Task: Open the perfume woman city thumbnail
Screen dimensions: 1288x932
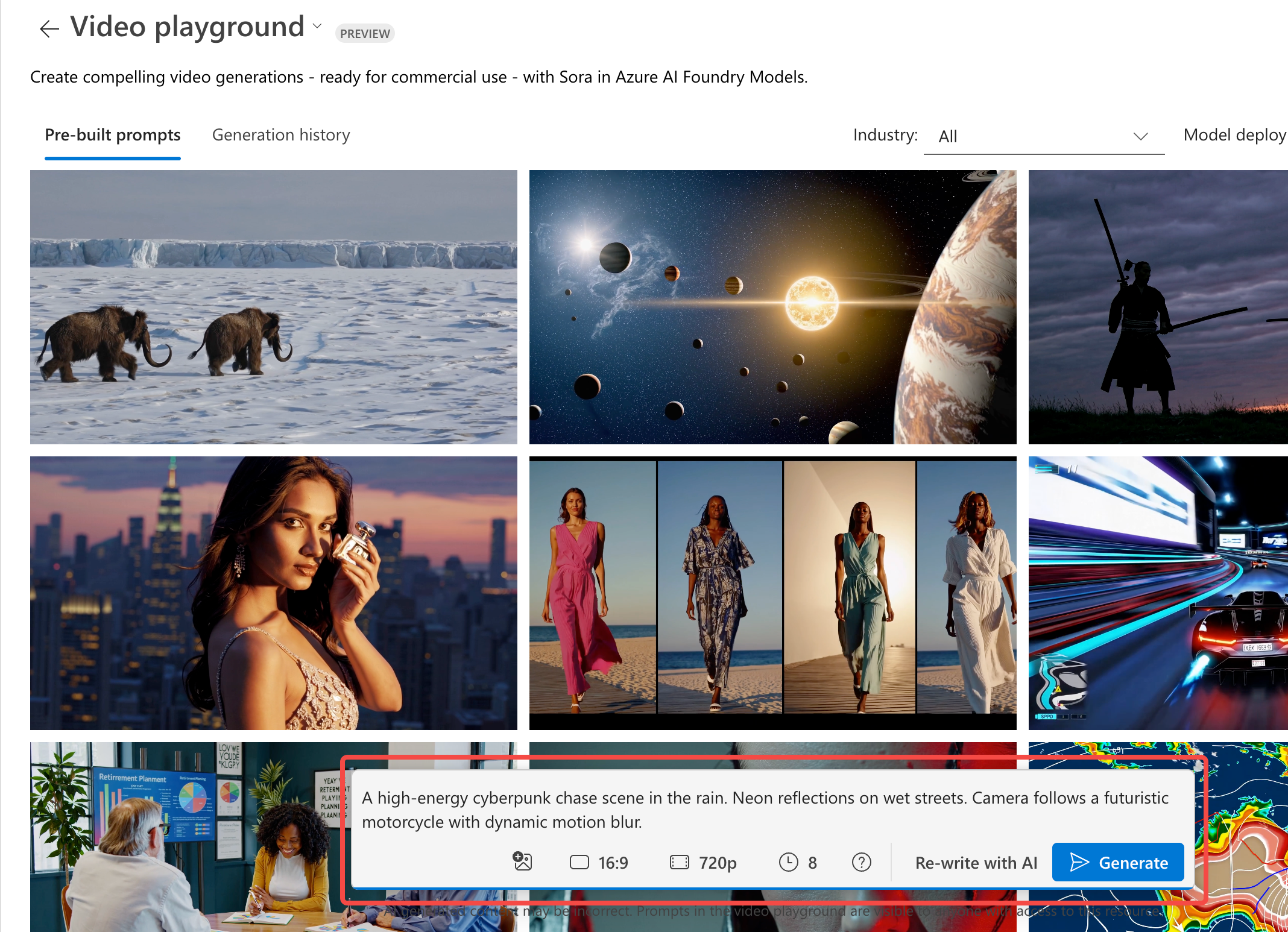Action: [273, 593]
